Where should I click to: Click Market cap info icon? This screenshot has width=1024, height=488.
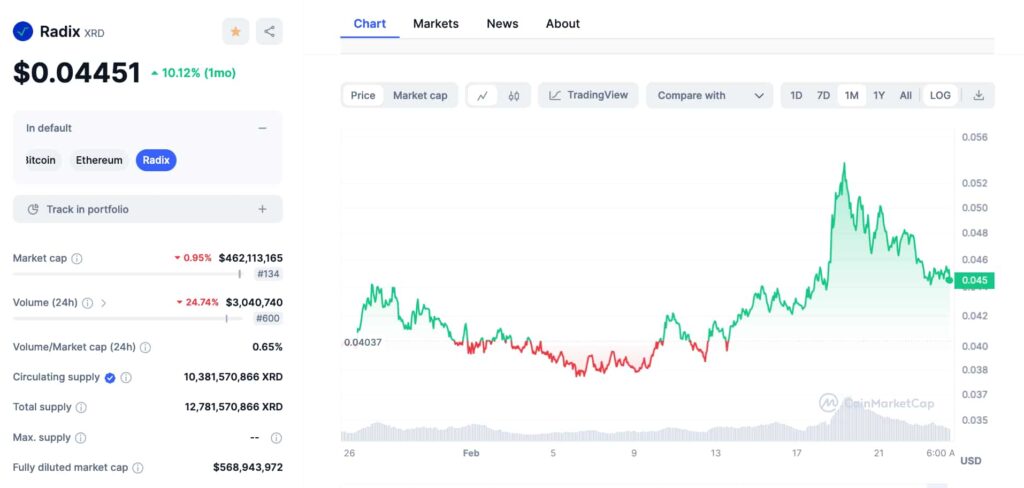[77, 259]
